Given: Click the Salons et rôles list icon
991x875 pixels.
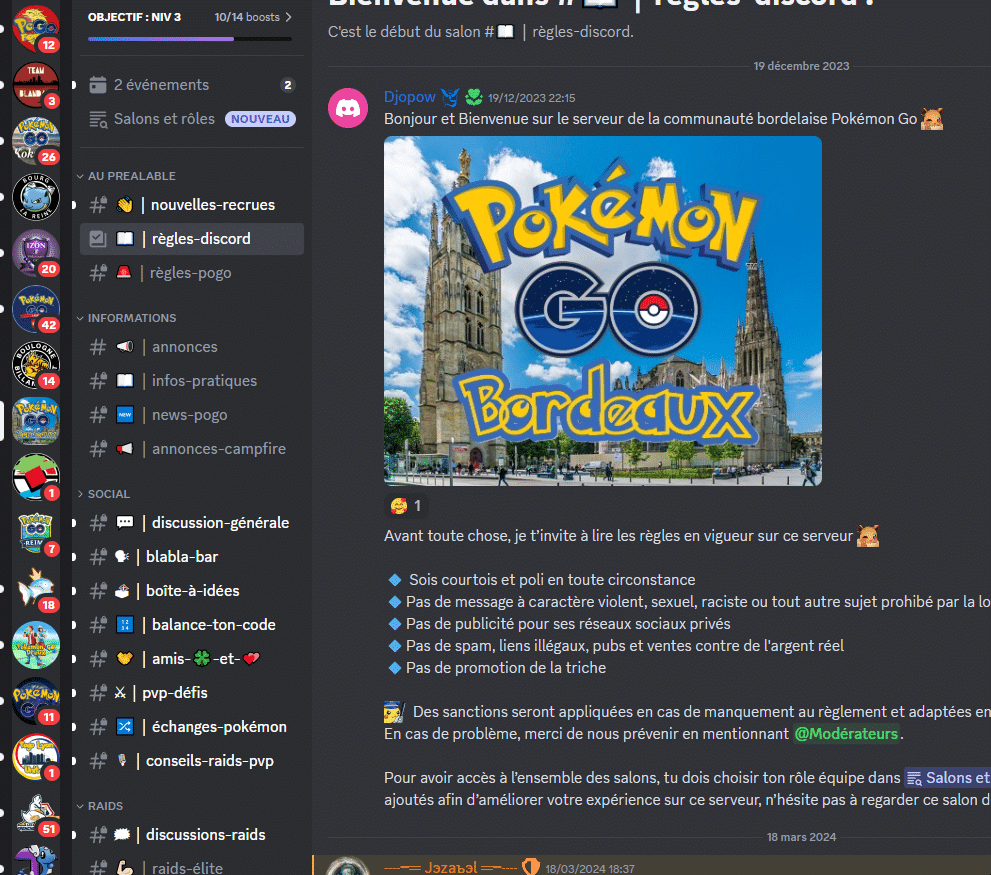Looking at the screenshot, I should click(98, 119).
